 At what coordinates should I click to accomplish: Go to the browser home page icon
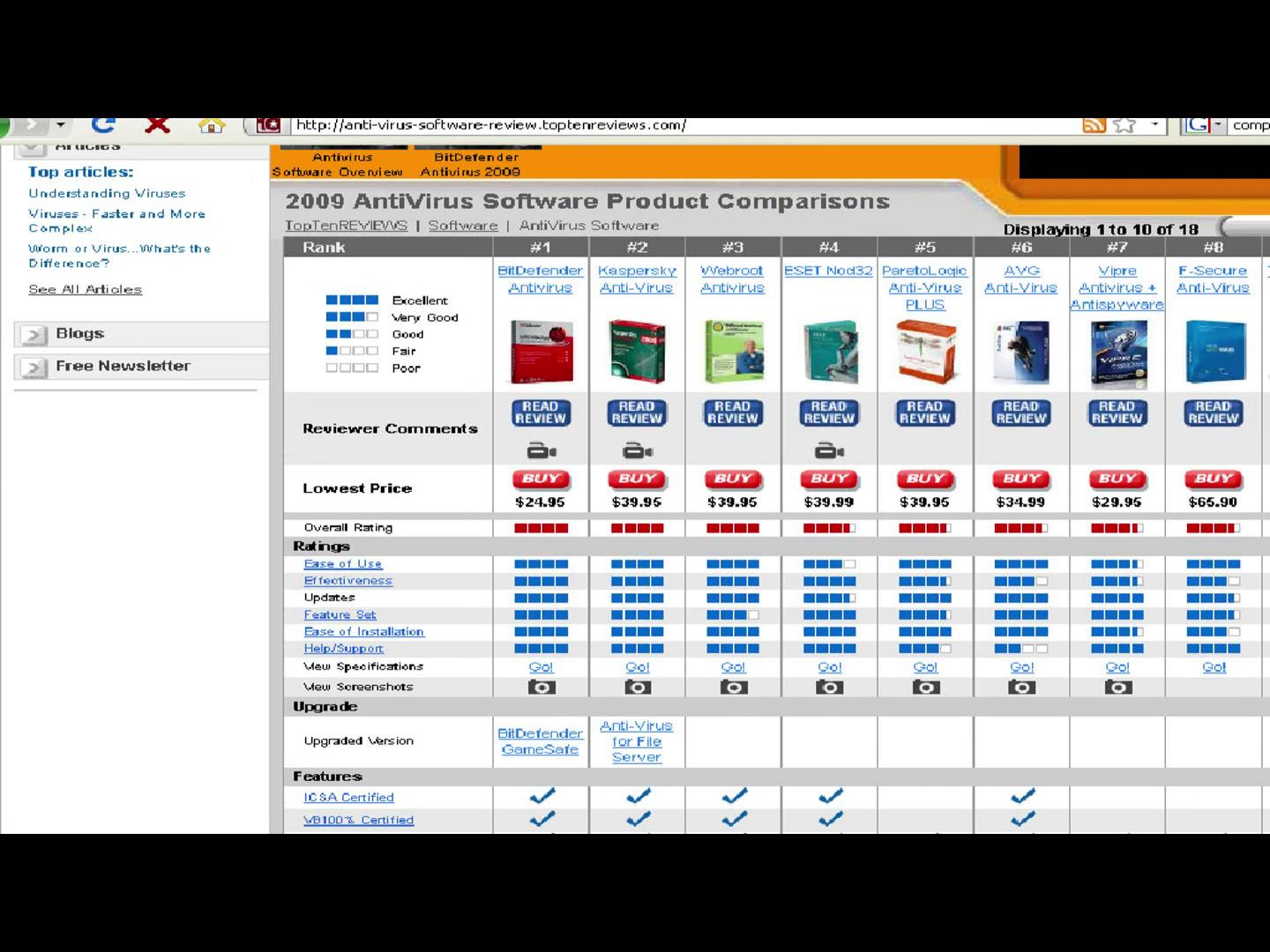(212, 125)
